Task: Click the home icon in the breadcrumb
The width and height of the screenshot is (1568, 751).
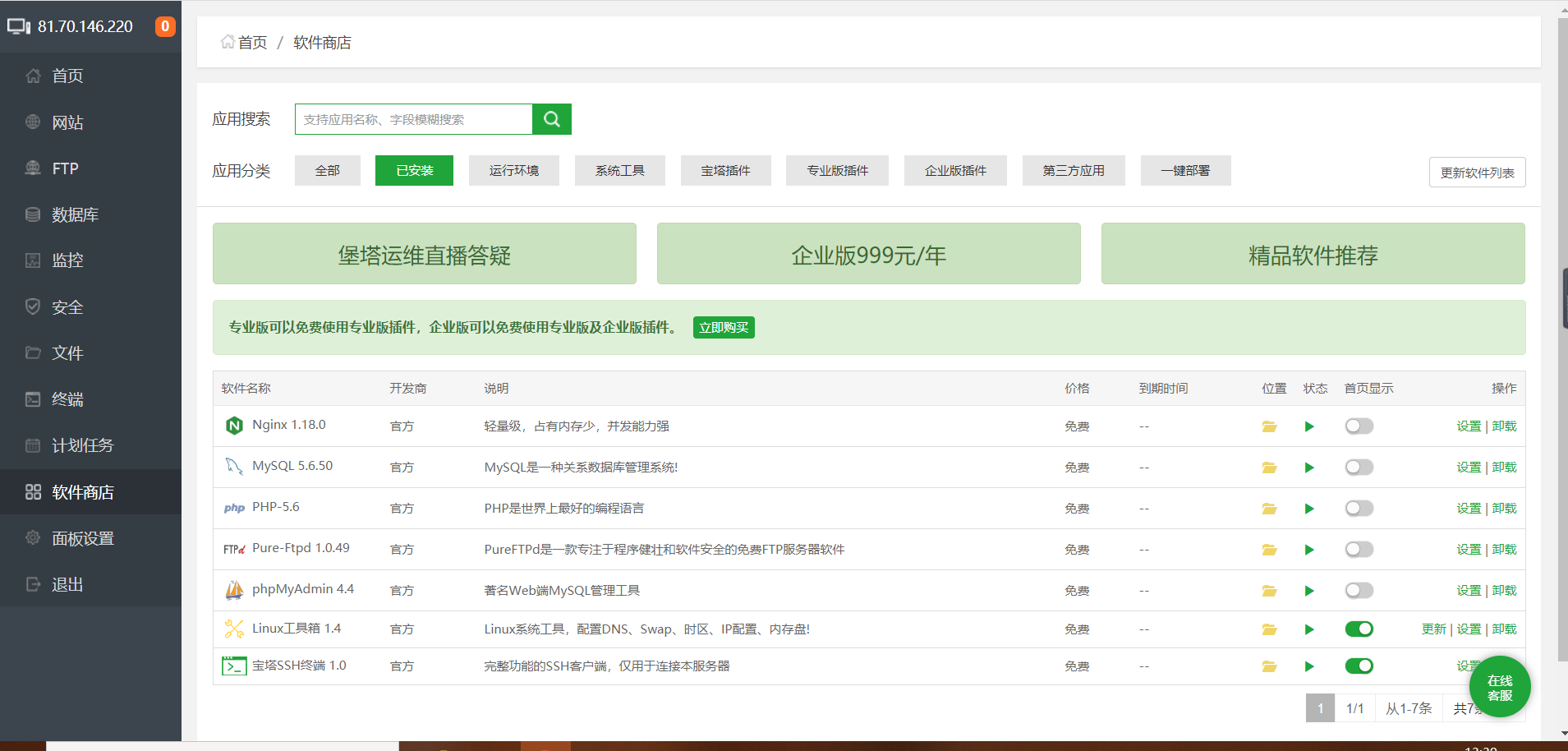Action: pos(228,42)
